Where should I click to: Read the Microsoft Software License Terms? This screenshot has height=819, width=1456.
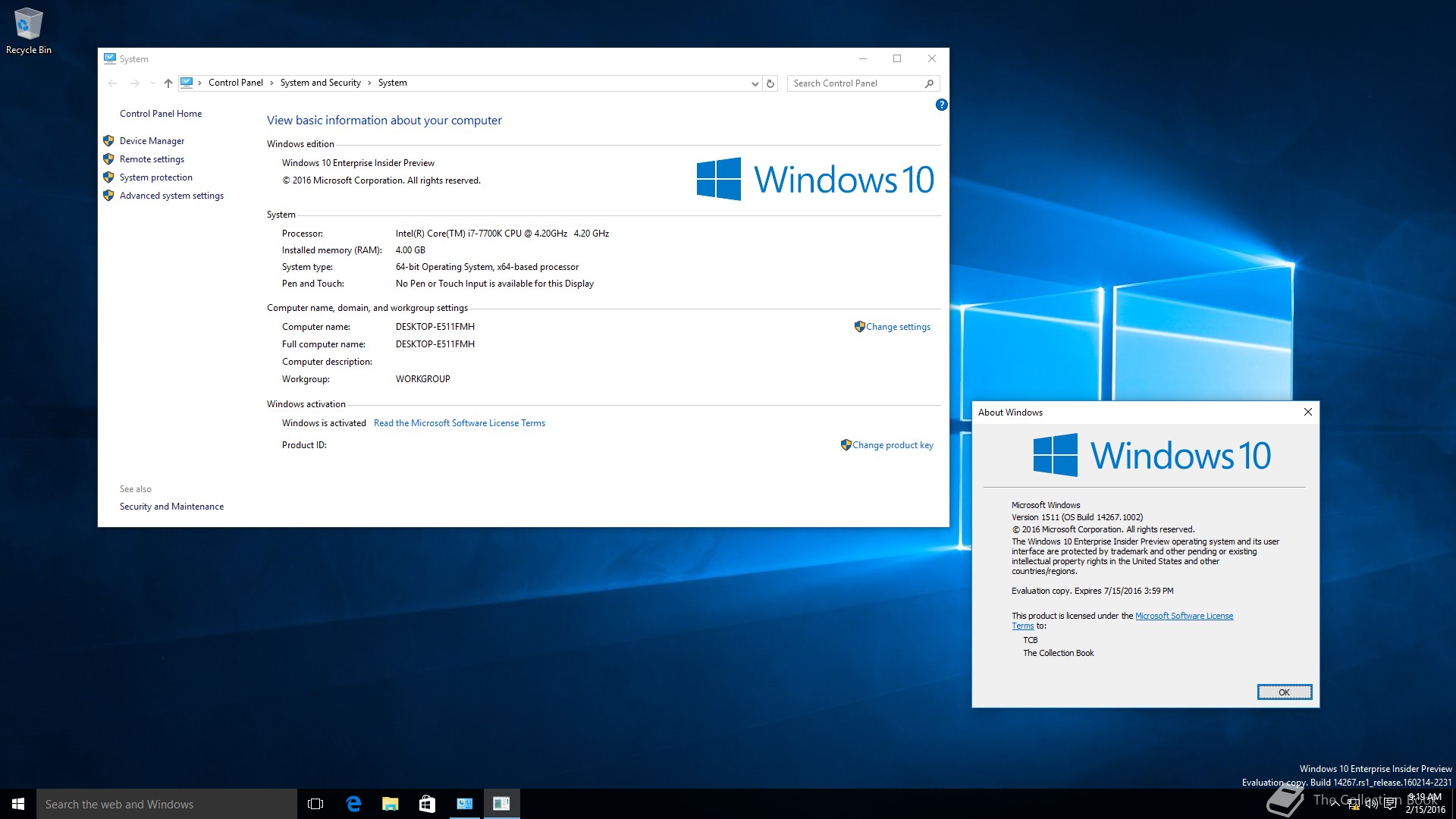[460, 423]
